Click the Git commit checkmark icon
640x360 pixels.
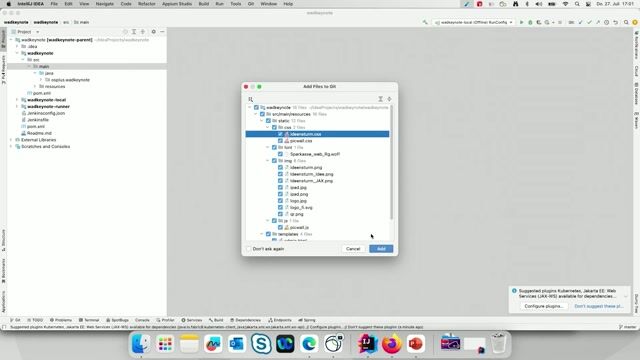pyautogui.click(x=589, y=22)
